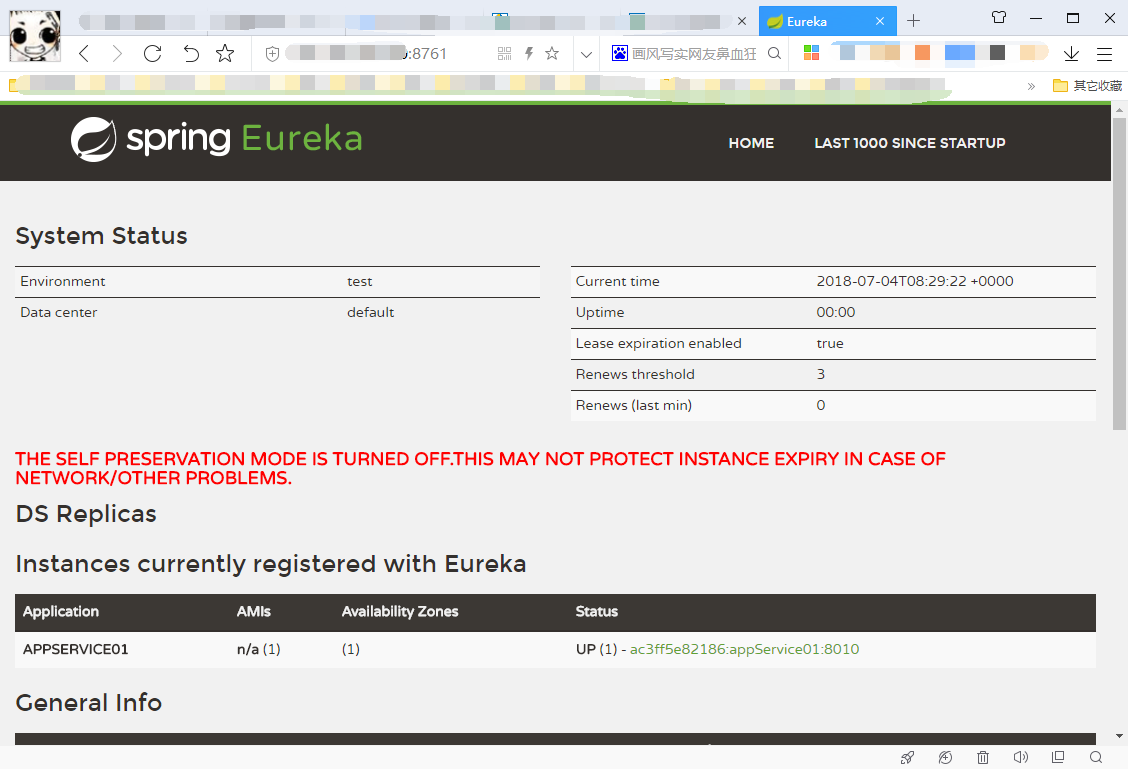Click the Current time label

pos(617,281)
